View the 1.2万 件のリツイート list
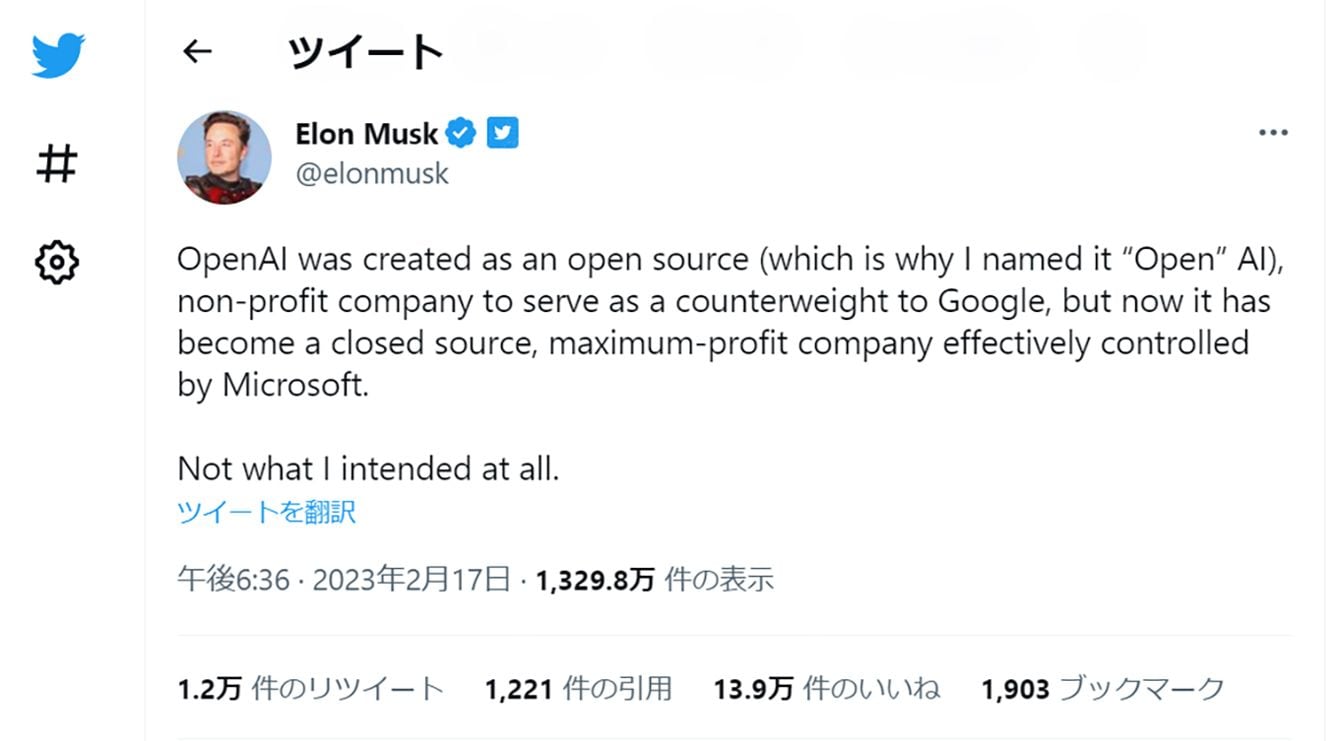 click(310, 689)
